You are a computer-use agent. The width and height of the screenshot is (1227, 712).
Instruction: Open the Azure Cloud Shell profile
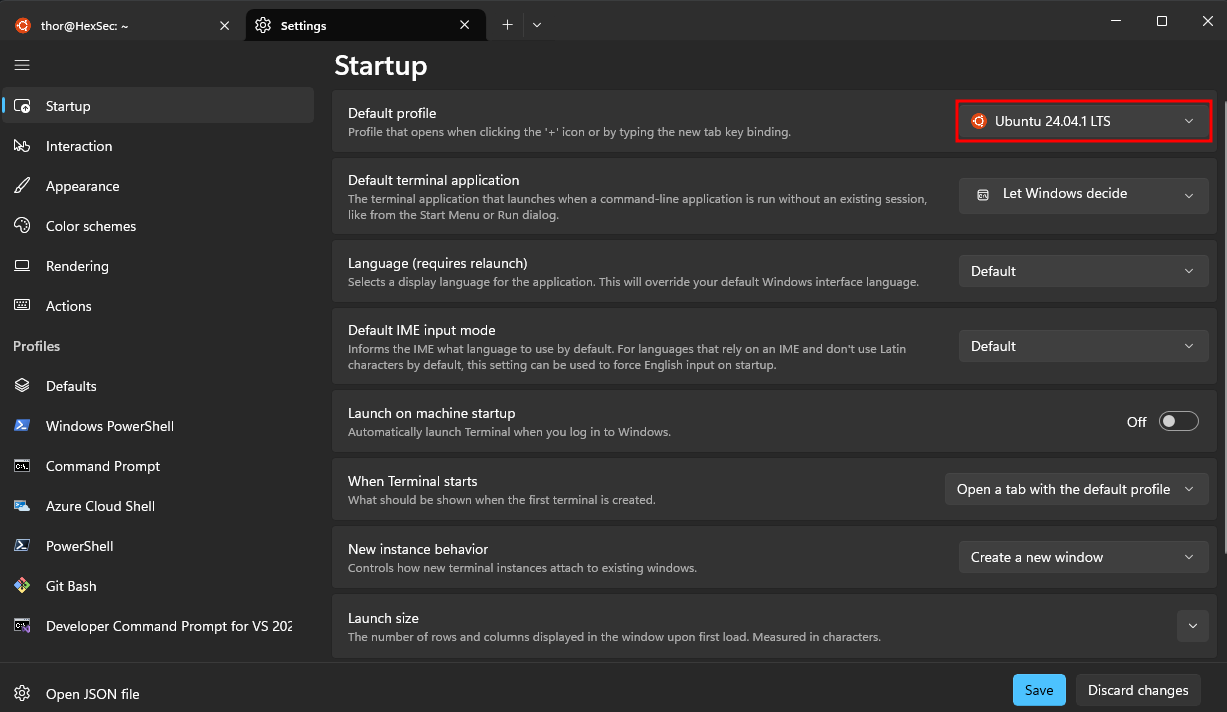(x=158, y=506)
